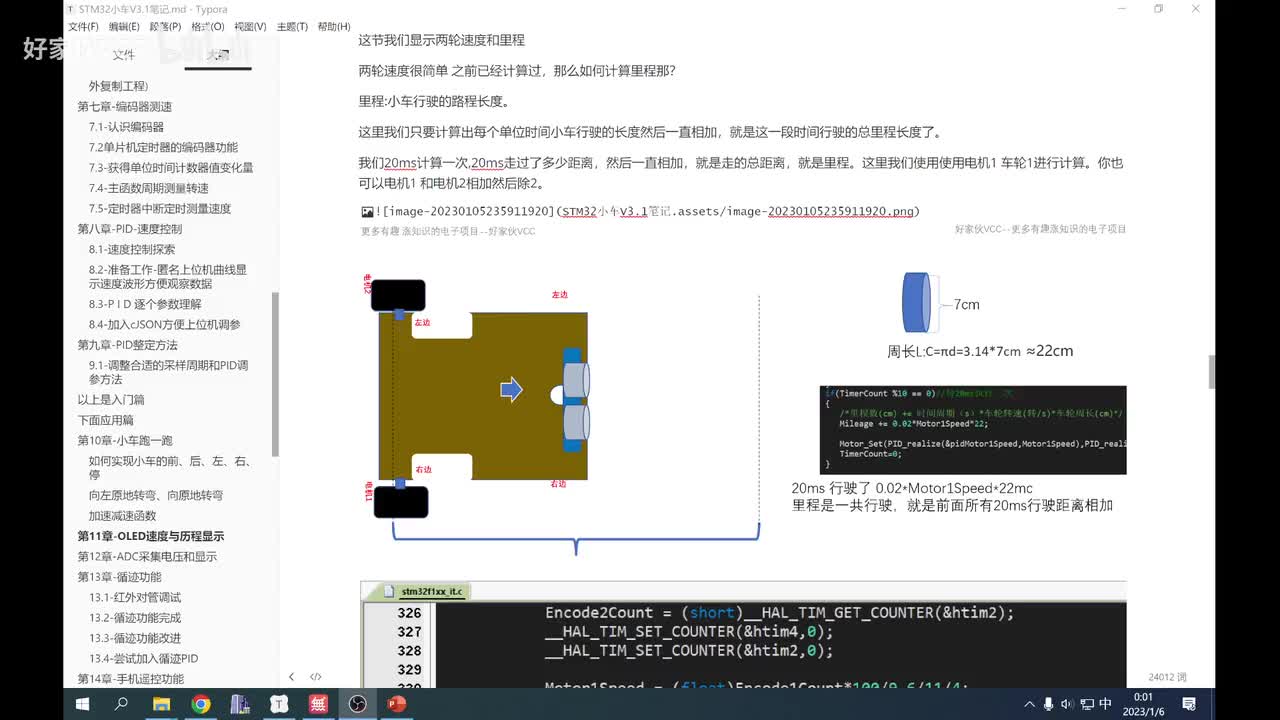Click the blue wheel 7cm illustration

[917, 302]
